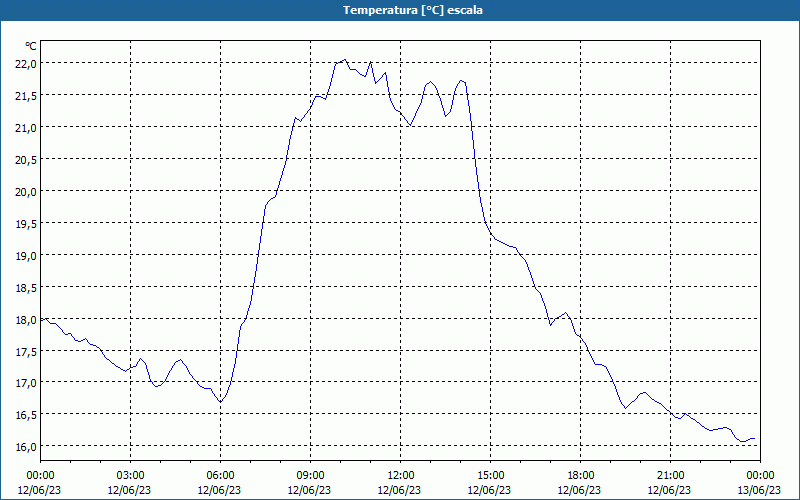Screen dimensions: 800x500
Task: Select the 21,0 y-axis label
Action: click(x=26, y=128)
